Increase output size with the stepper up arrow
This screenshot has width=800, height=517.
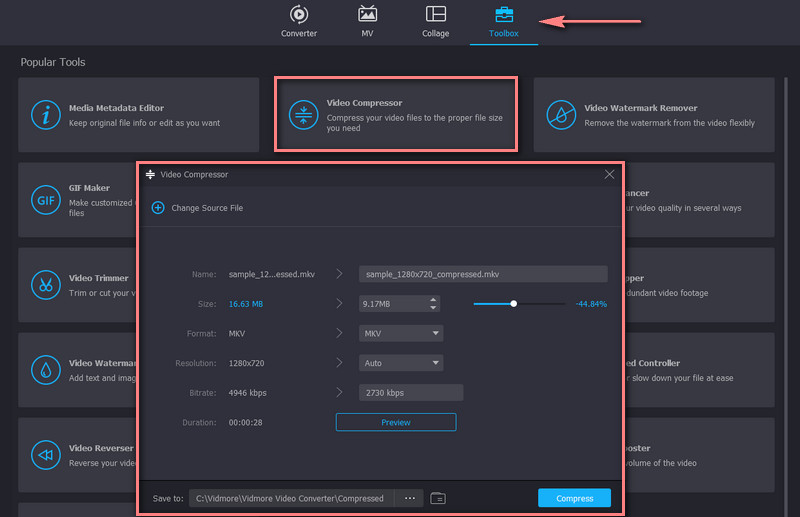click(x=433, y=299)
